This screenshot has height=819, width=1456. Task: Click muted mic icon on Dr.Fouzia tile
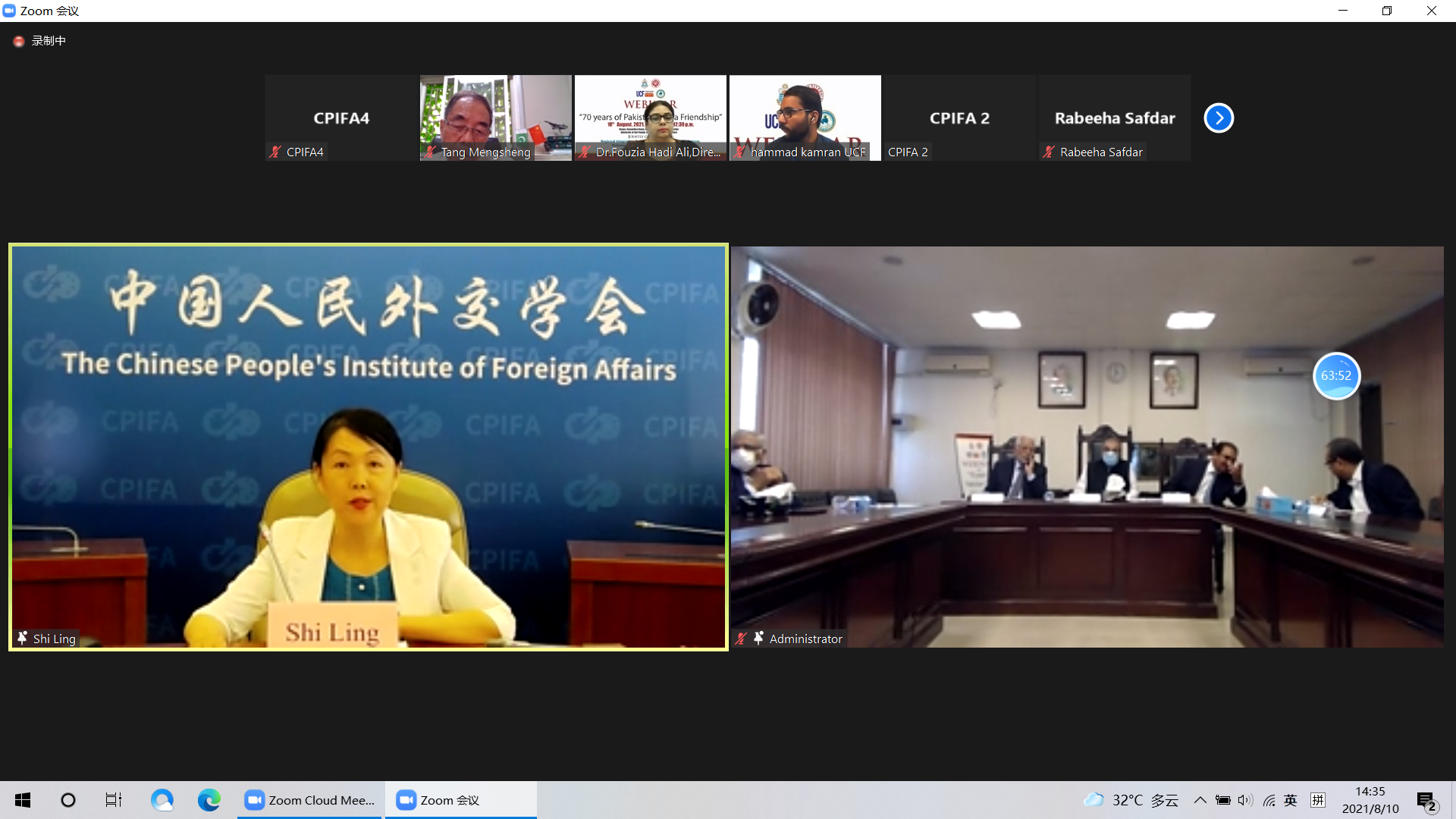(x=585, y=152)
